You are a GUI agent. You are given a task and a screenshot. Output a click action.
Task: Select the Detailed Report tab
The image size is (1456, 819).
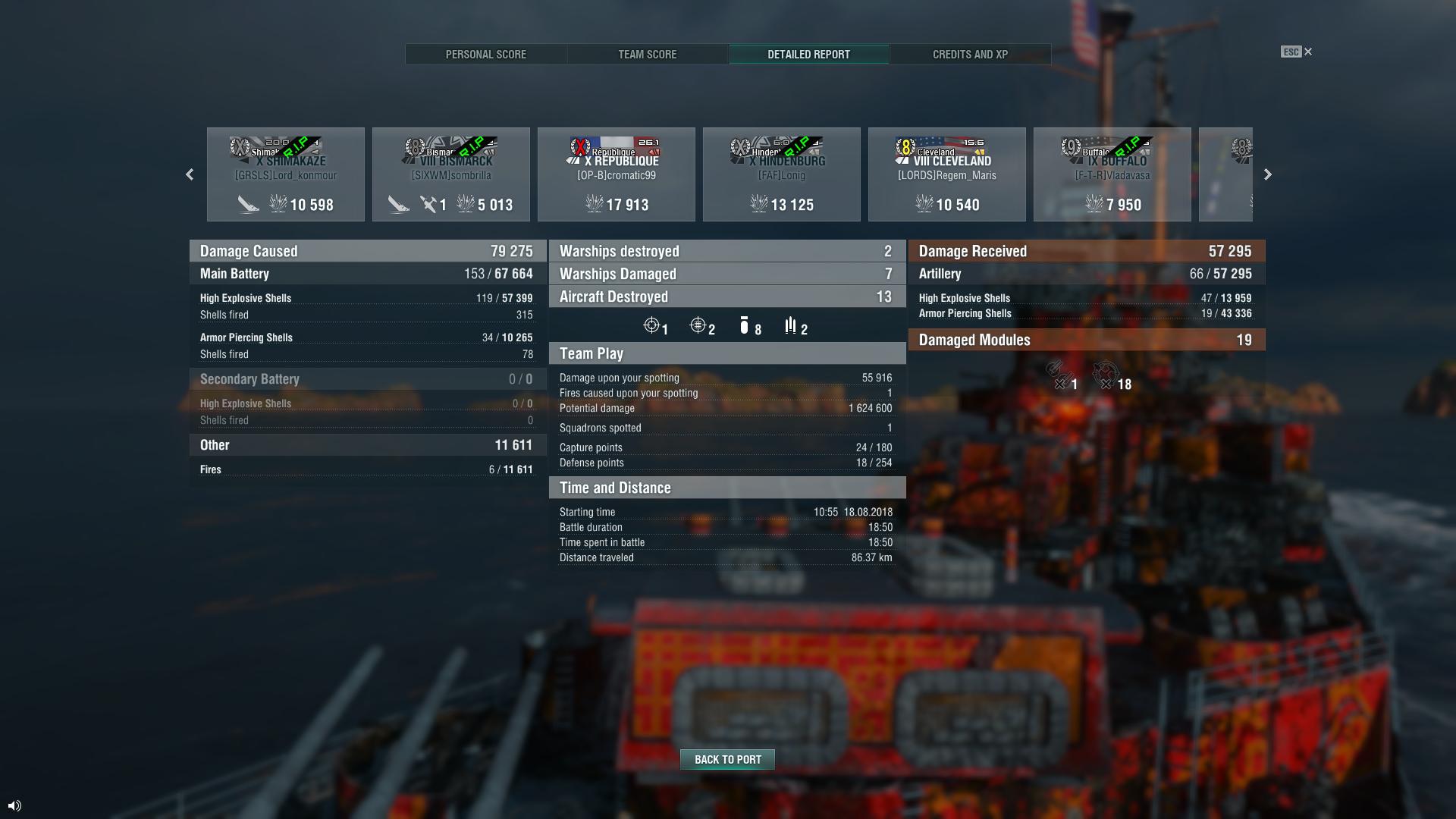(x=808, y=55)
